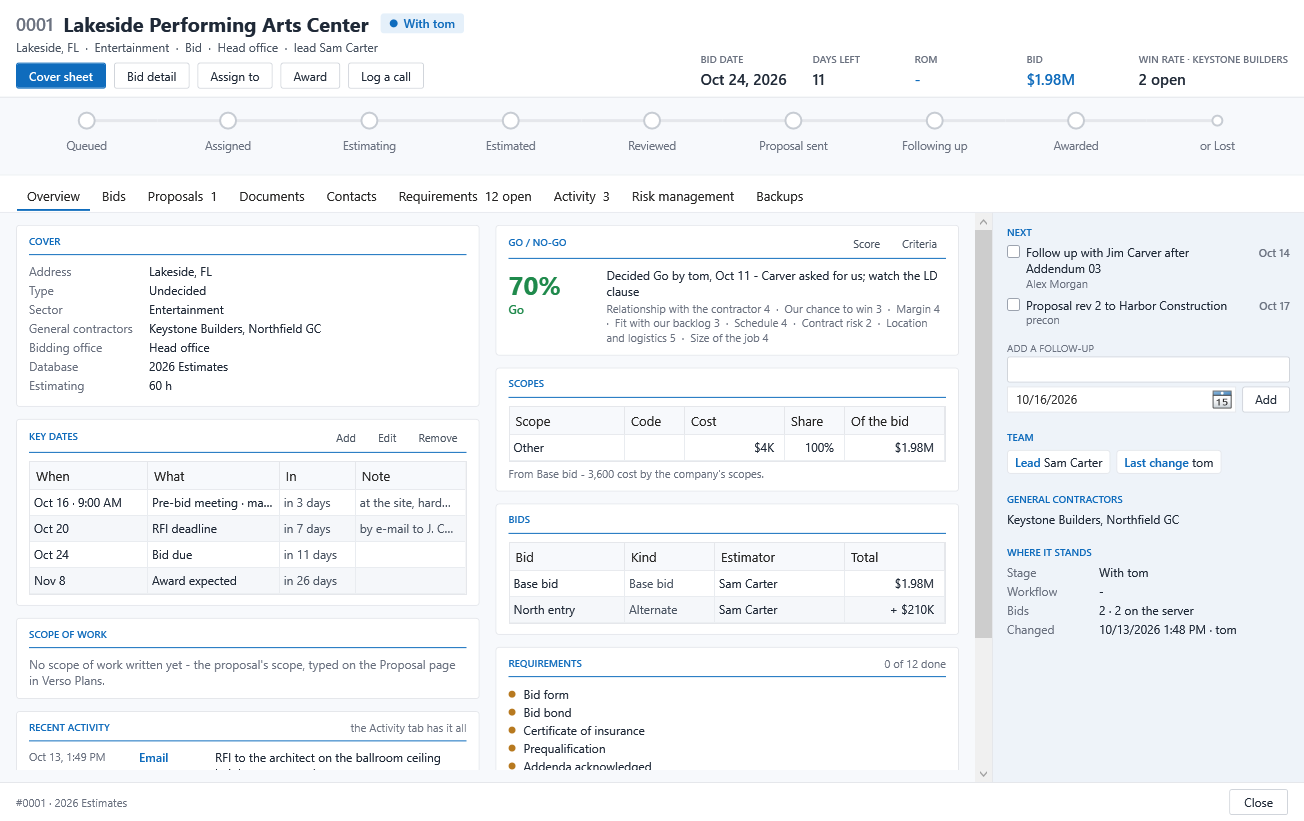Log a call for this bid
The width and height of the screenshot is (1304, 821).
coord(386,77)
